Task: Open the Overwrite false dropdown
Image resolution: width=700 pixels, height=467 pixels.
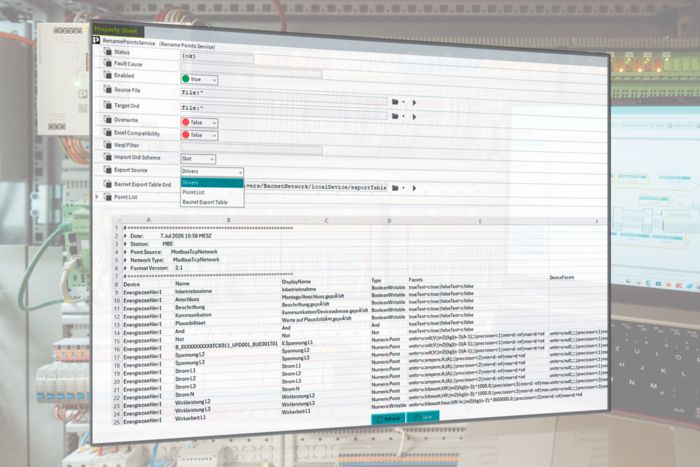Action: 200,122
